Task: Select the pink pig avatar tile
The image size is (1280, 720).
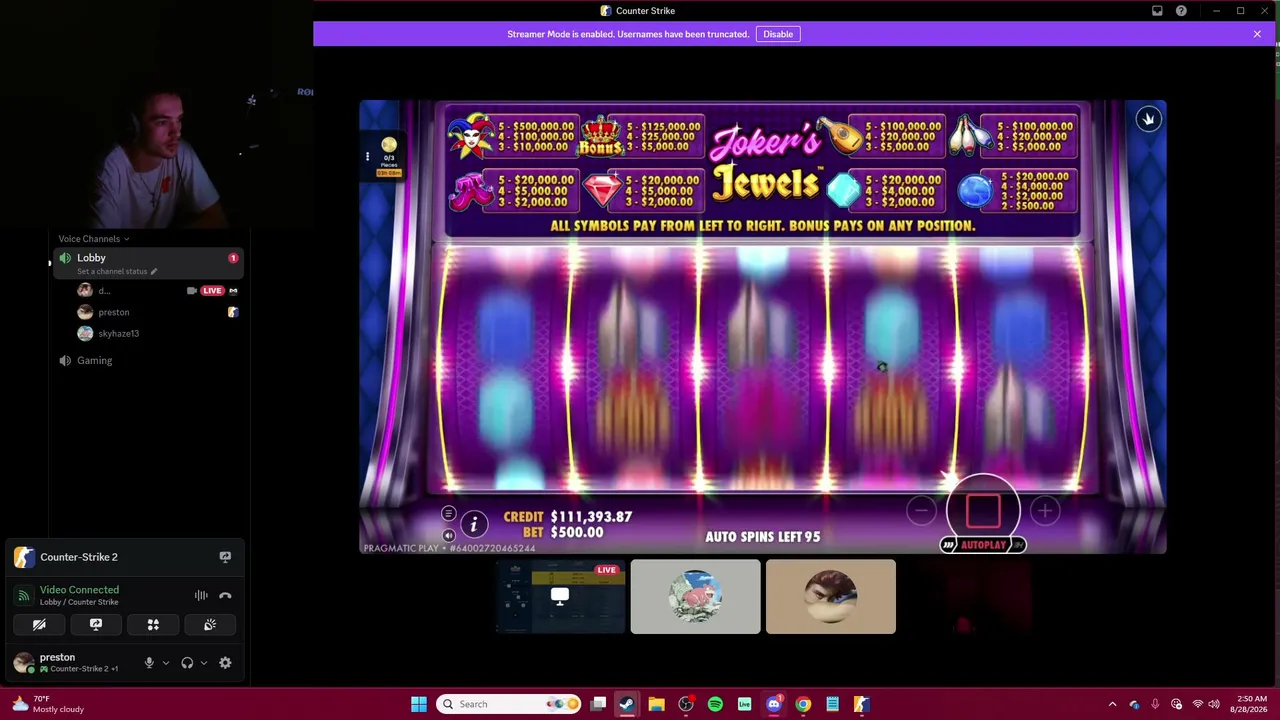Action: point(696,597)
